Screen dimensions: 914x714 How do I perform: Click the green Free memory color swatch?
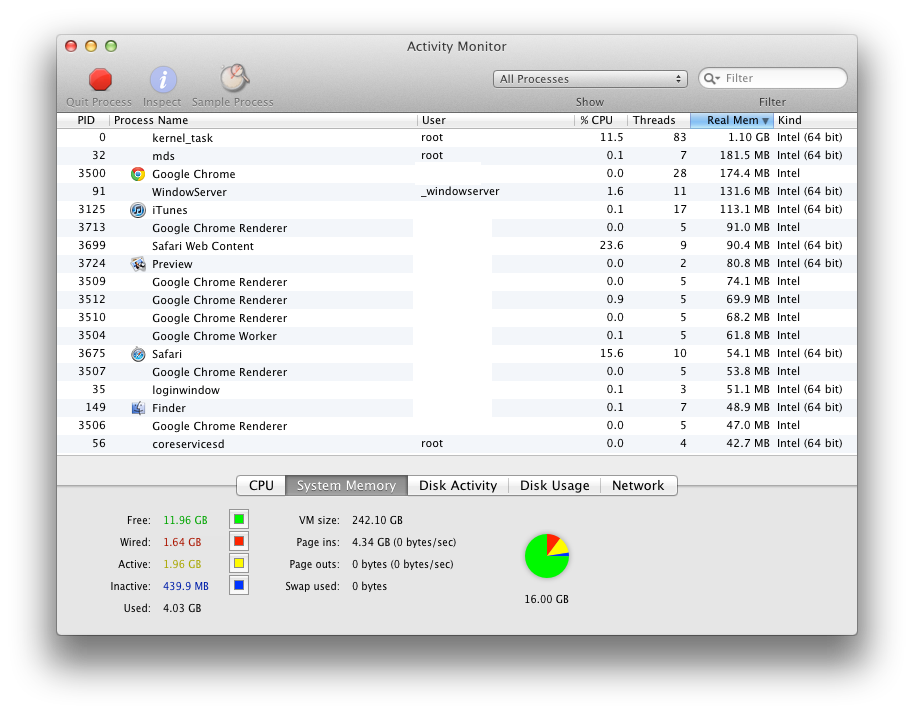click(x=239, y=519)
